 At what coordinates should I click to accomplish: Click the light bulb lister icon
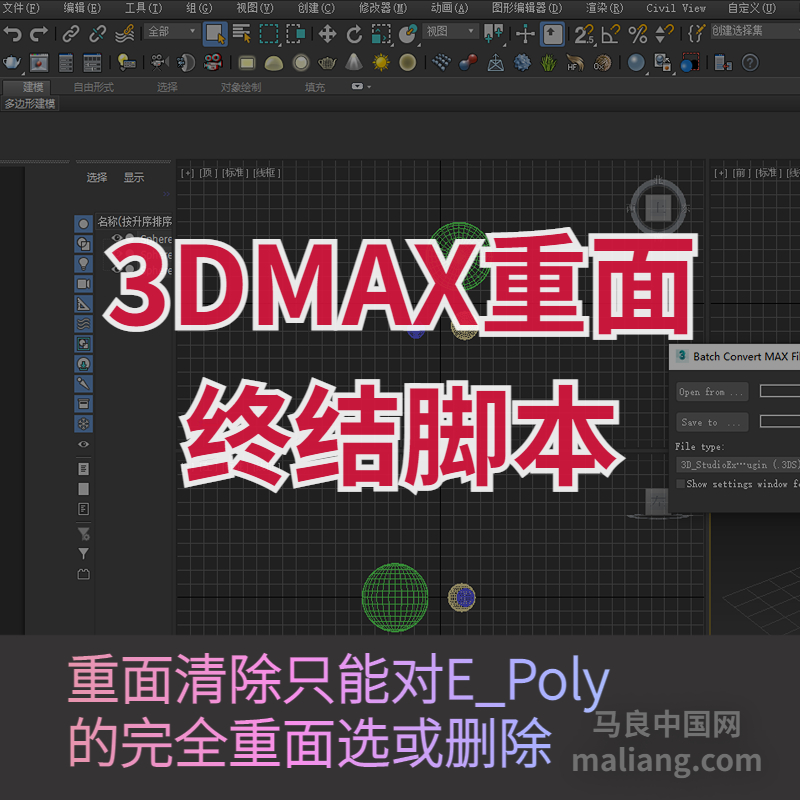pos(126,63)
